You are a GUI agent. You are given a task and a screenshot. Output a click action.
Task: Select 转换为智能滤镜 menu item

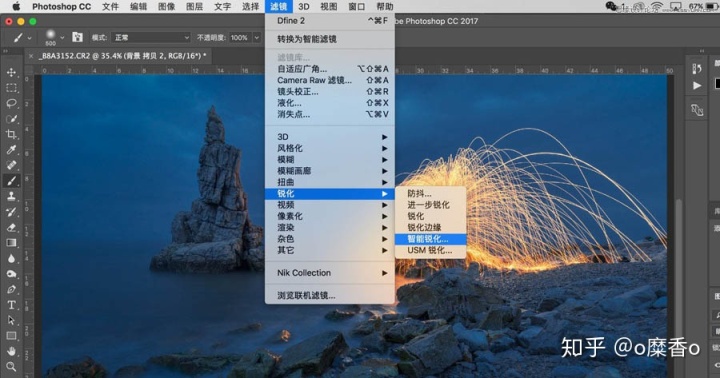point(330,39)
